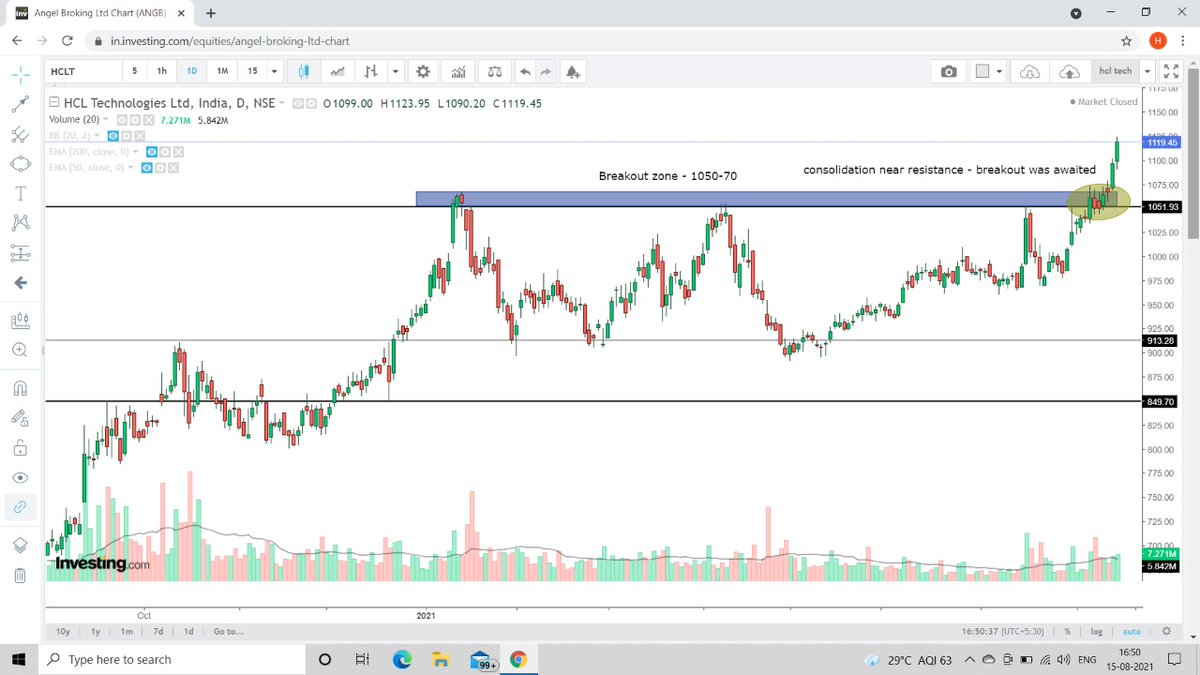Expand the interval dropdown arrow
1200x675 pixels.
tap(273, 72)
